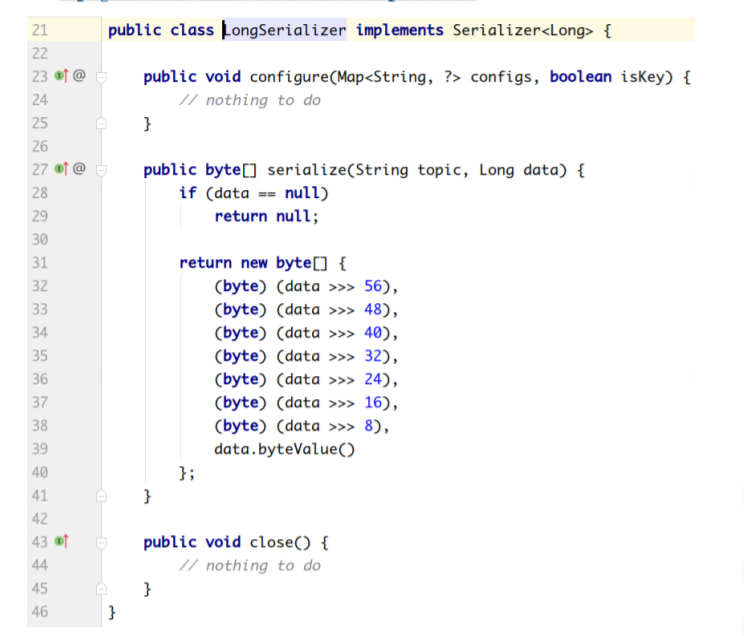744x636 pixels.
Task: Click the number 8 shift value
Action: [x=369, y=426]
